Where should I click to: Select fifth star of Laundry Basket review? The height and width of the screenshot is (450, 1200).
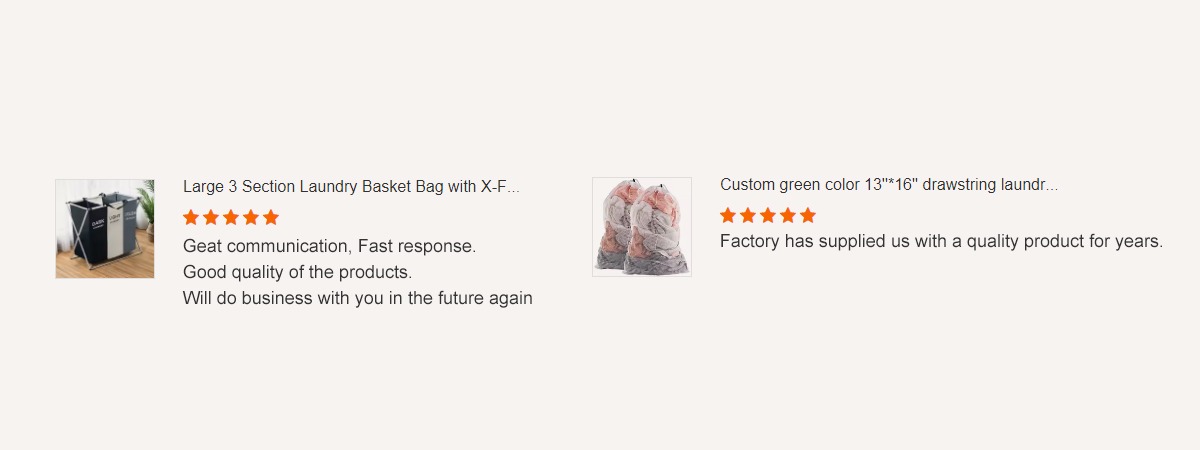271,217
